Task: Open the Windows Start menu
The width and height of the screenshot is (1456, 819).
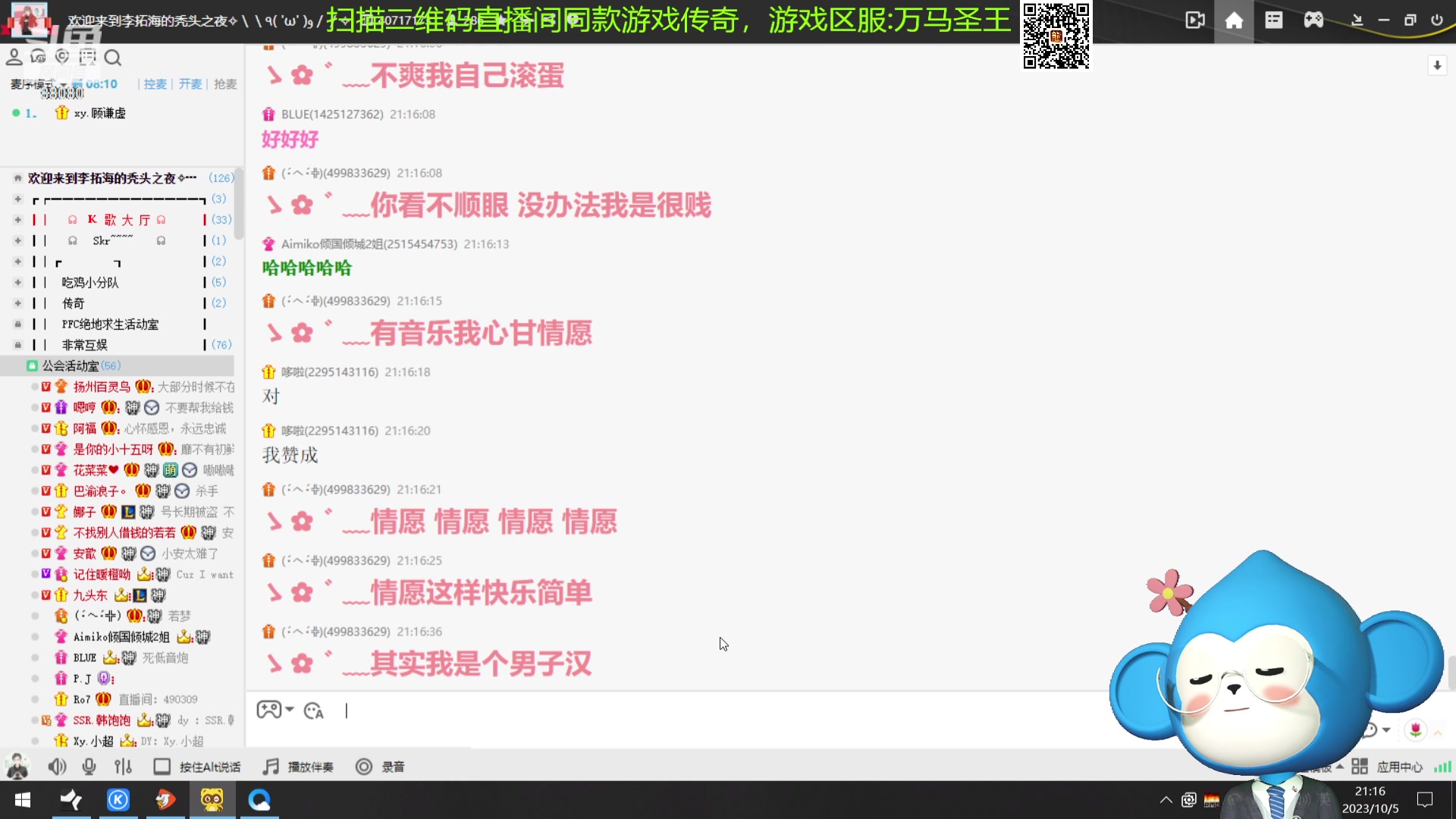Action: (x=22, y=800)
